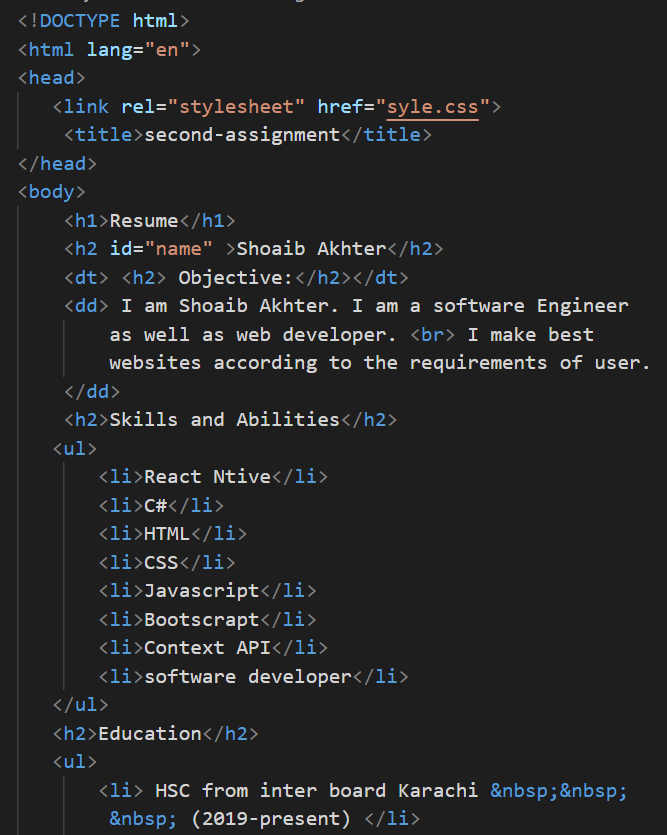Click the C# list item text

pos(155,505)
